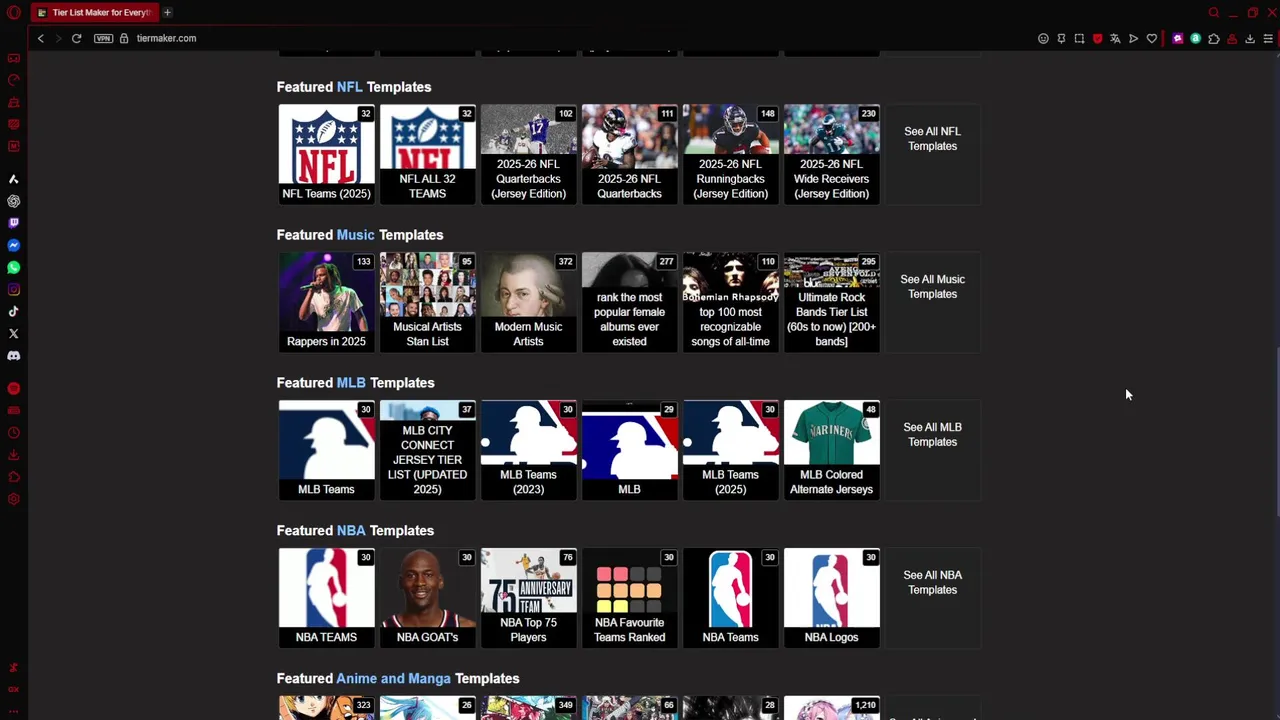Click the Anime and Manga heading link

393,679
